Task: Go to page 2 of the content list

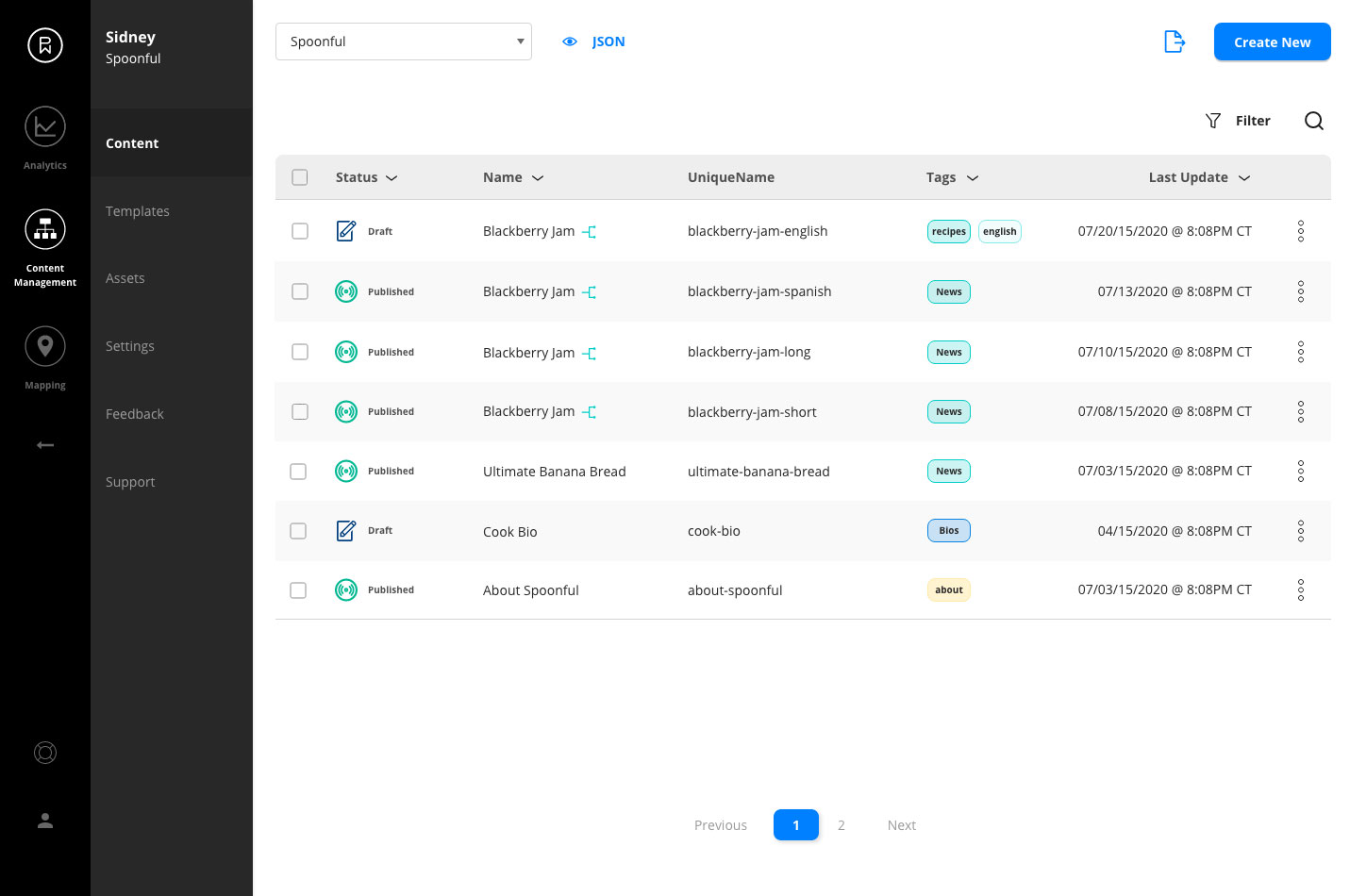Action: click(841, 824)
